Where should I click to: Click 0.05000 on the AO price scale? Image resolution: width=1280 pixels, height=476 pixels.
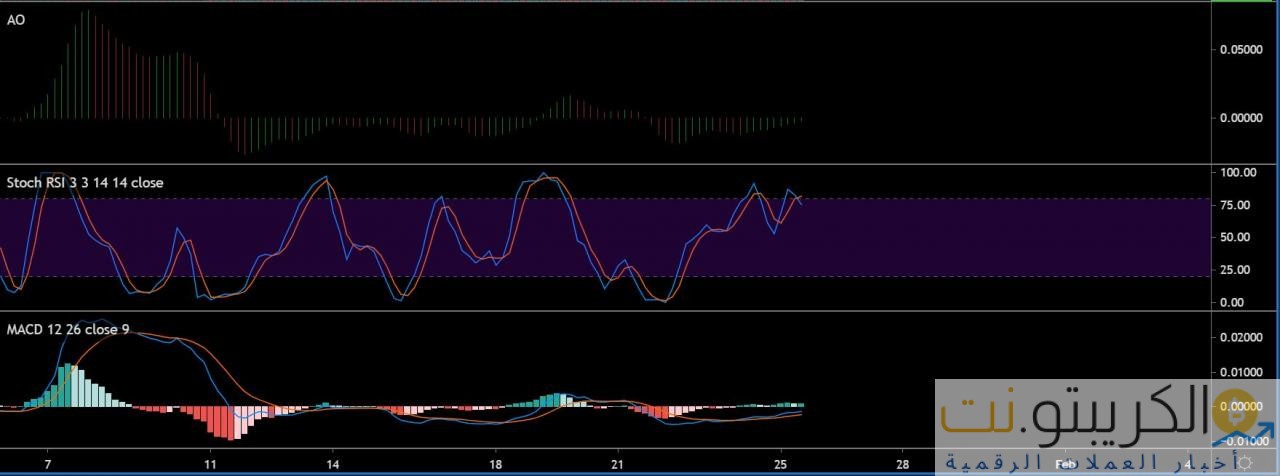pyautogui.click(x=1243, y=48)
